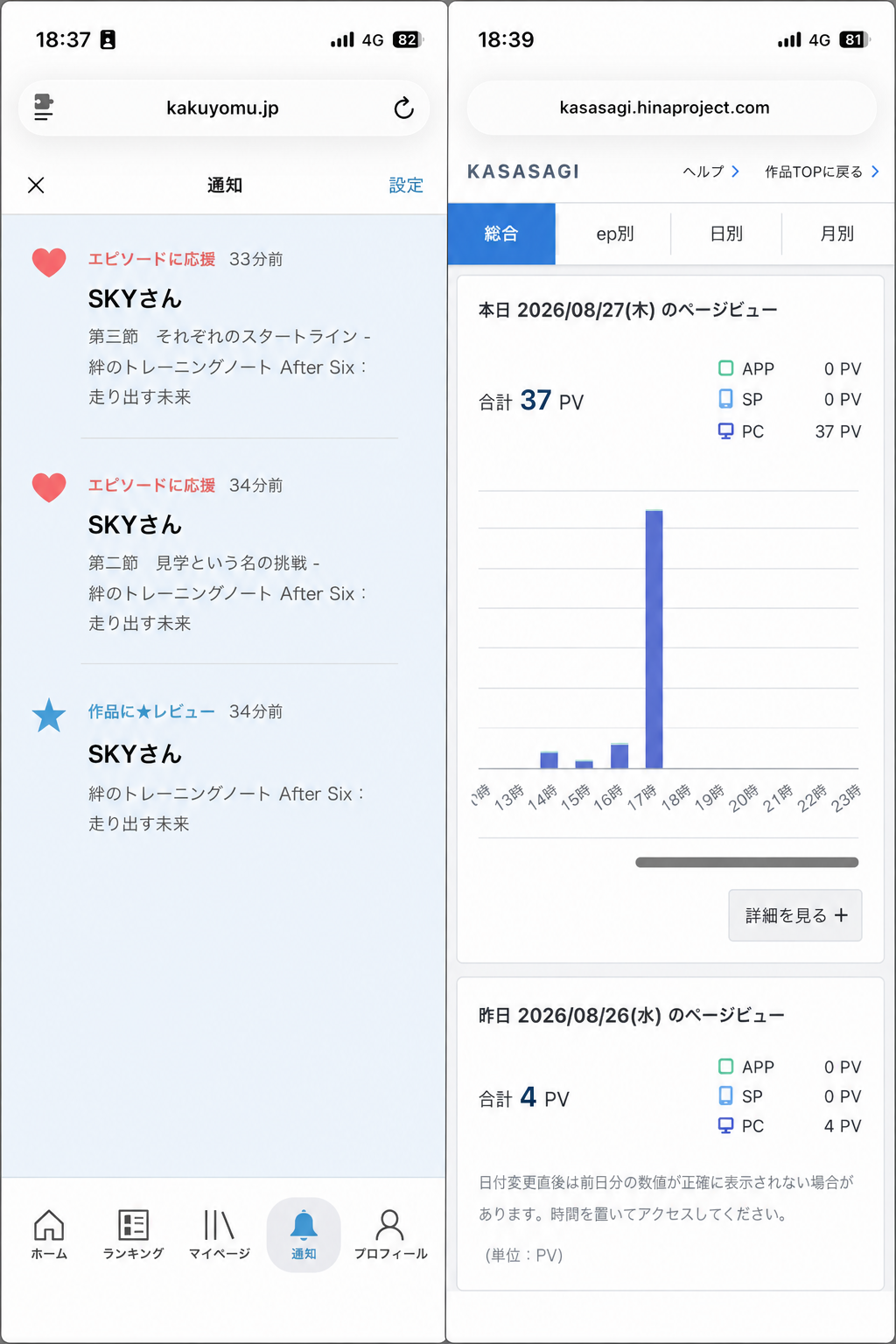Click the chevron next to ヘルプ
Viewport: 896px width, 1344px height.
tap(735, 171)
